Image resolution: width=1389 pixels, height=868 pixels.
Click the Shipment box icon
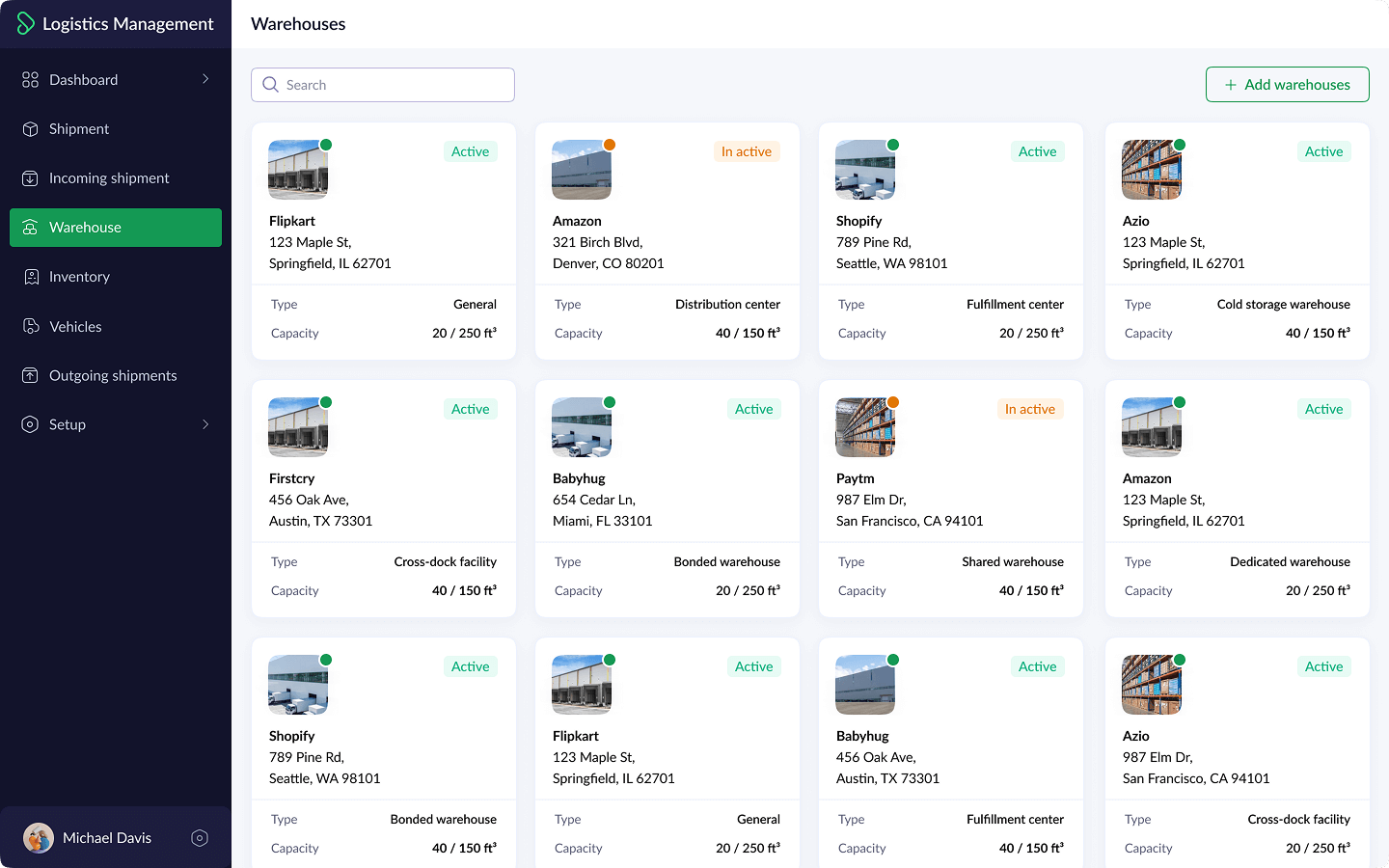pyautogui.click(x=31, y=129)
